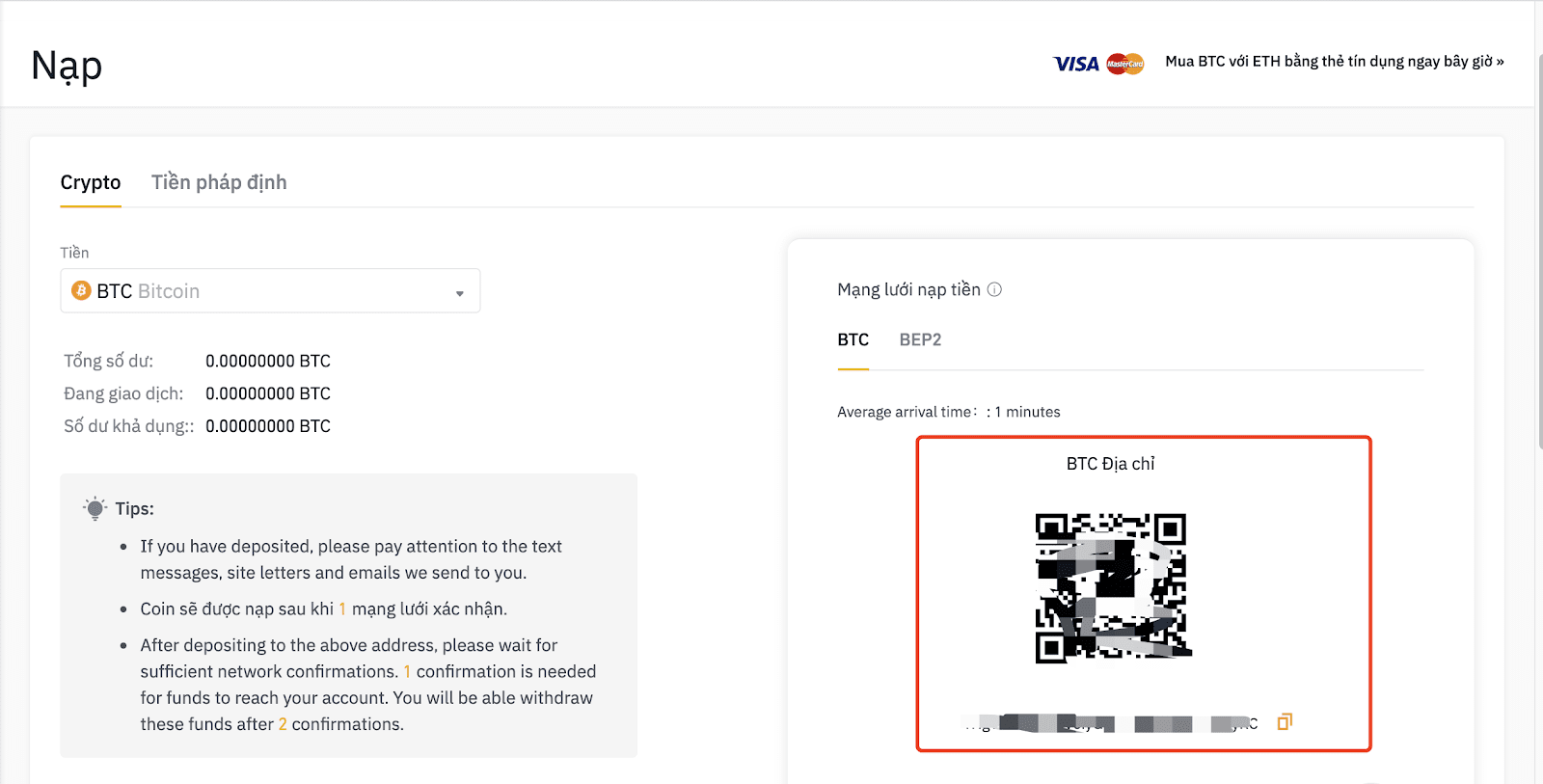The image size is (1543, 784).
Task: Click the orange Bitcoin coin icon
Action: click(x=81, y=290)
